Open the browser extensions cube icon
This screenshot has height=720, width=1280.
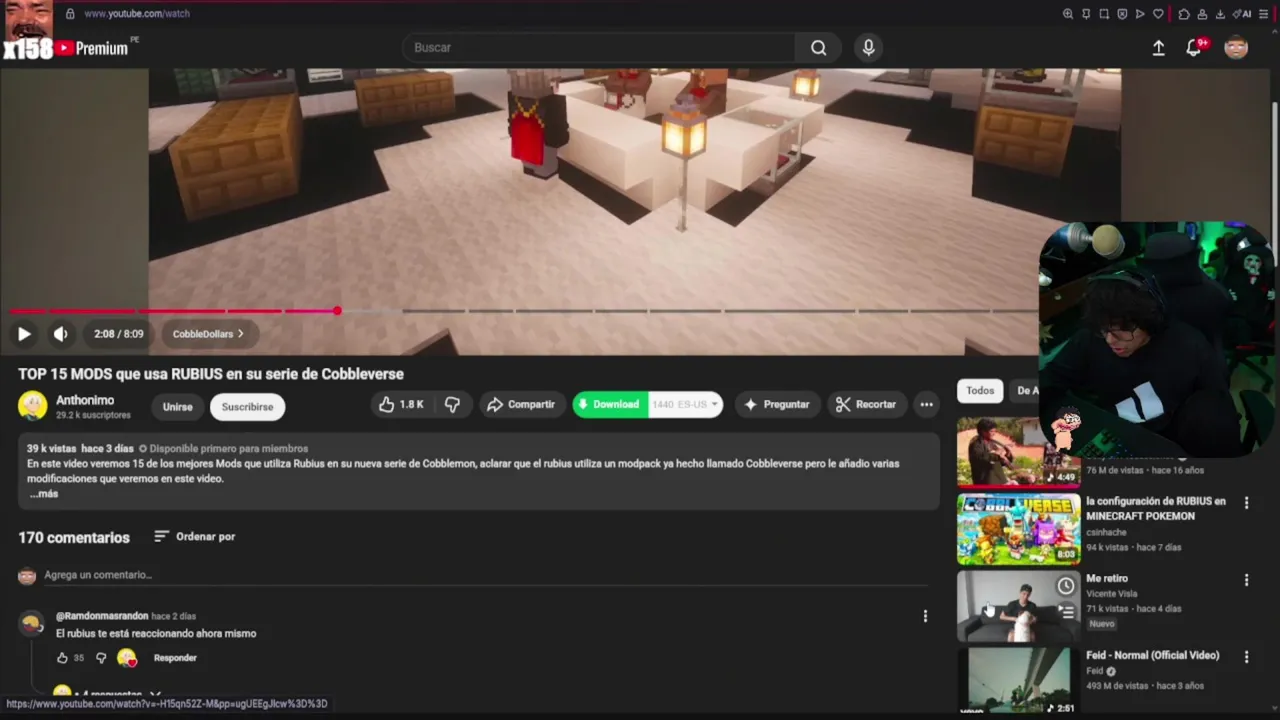point(1184,14)
